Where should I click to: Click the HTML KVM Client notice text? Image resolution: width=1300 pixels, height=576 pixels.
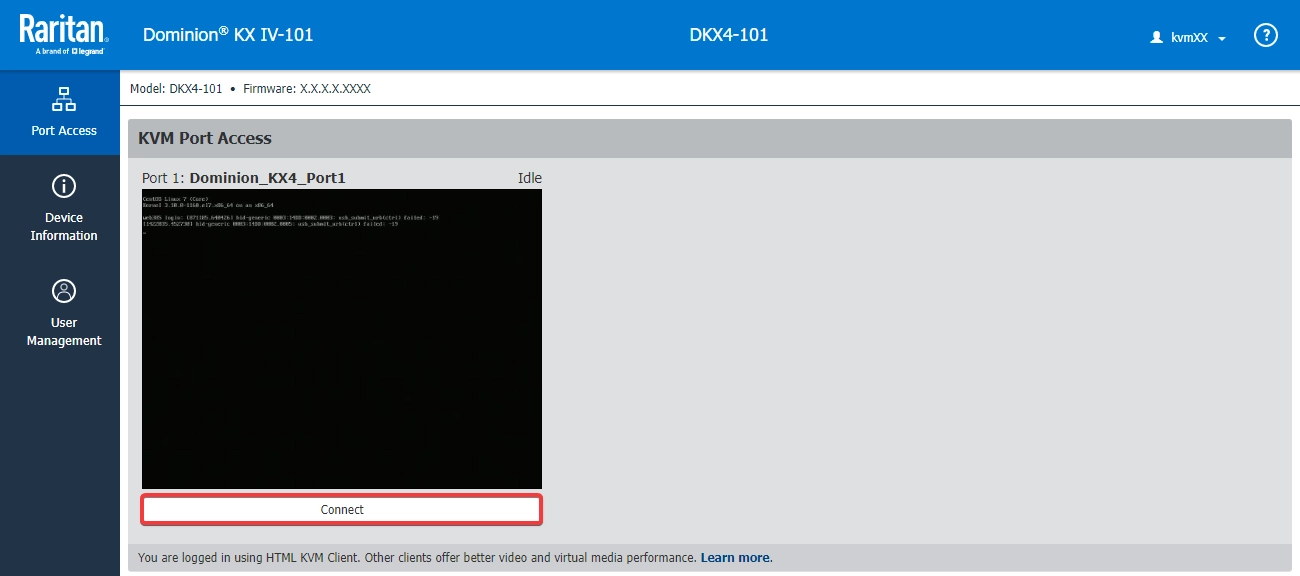(417, 558)
